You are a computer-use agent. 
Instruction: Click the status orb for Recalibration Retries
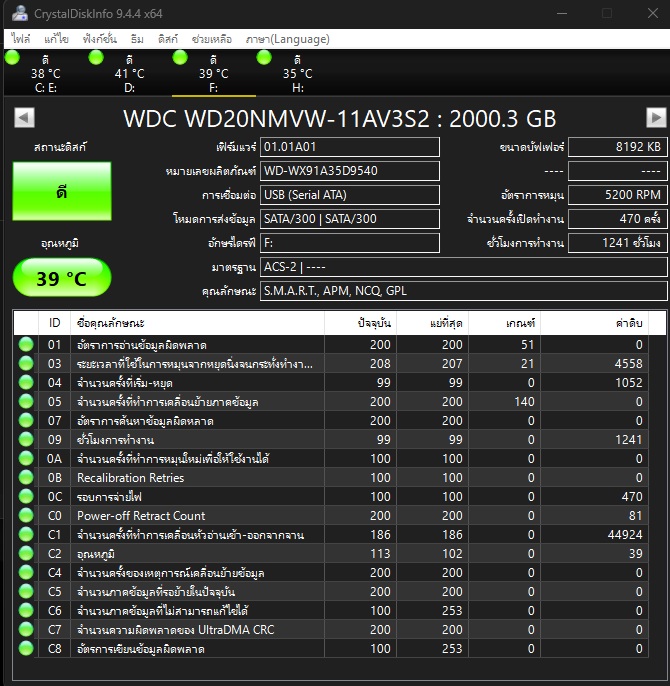click(26, 478)
